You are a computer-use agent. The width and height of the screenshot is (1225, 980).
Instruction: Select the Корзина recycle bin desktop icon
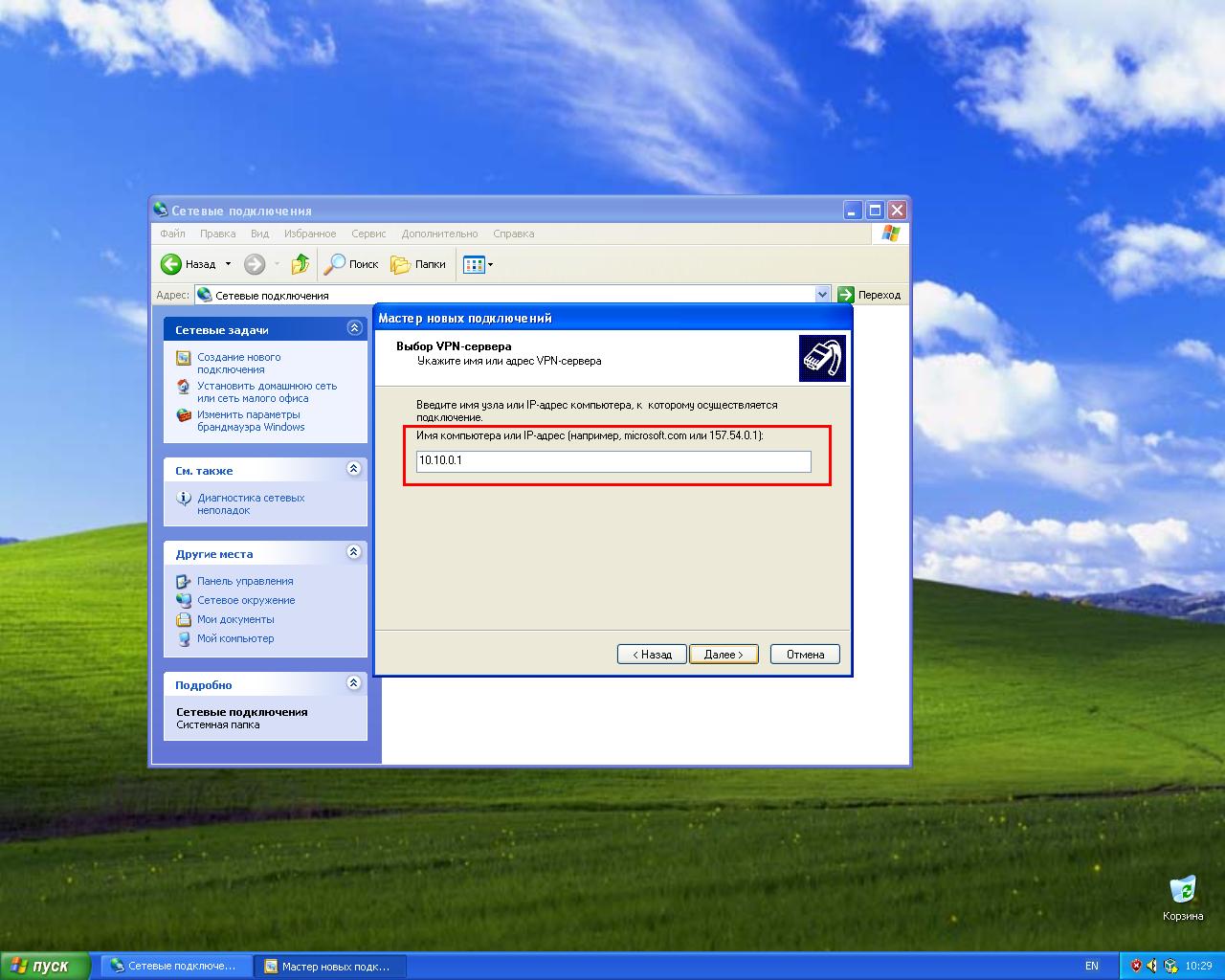pyautogui.click(x=1183, y=898)
